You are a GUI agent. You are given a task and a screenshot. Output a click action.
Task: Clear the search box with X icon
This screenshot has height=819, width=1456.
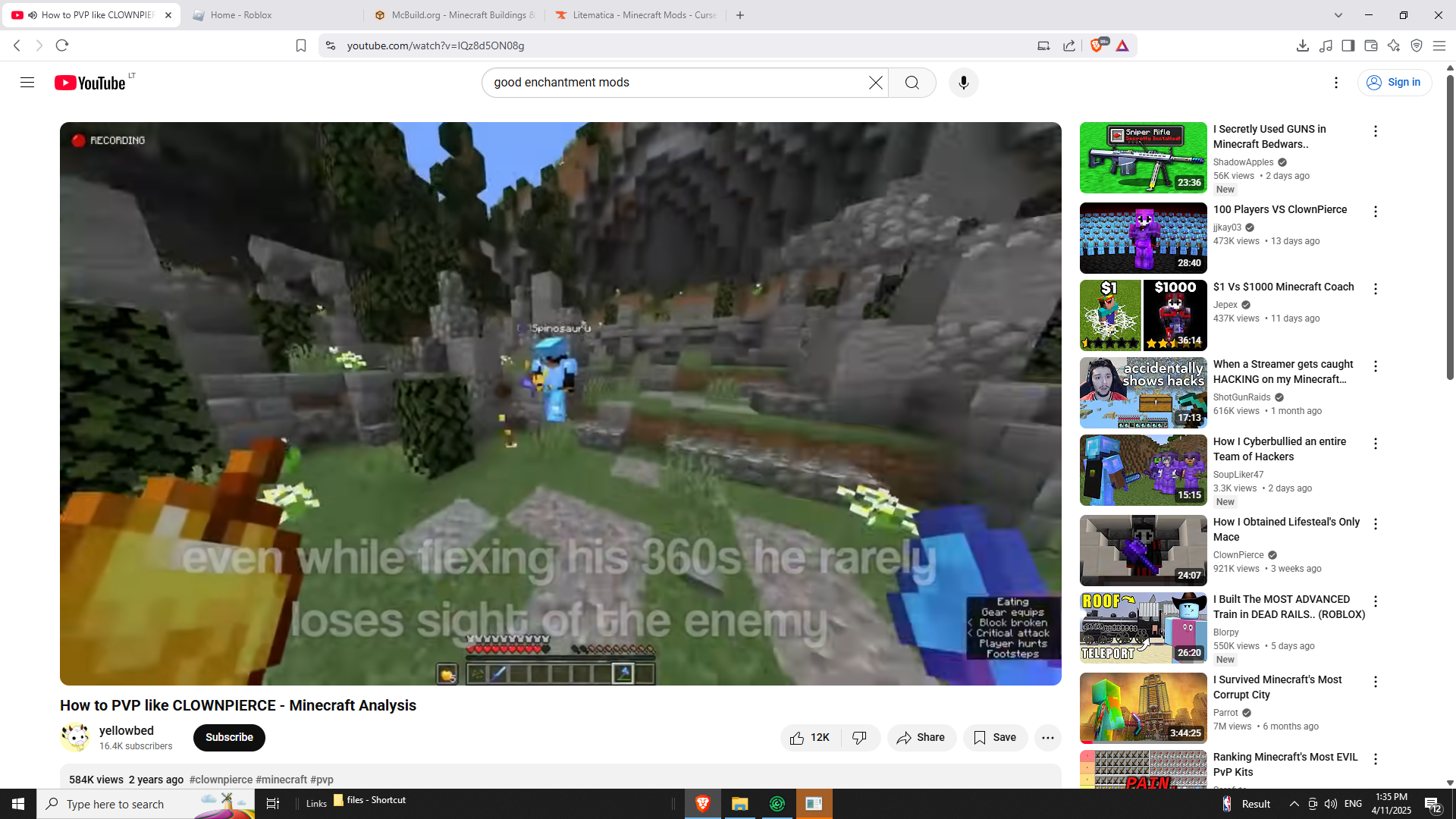875,83
